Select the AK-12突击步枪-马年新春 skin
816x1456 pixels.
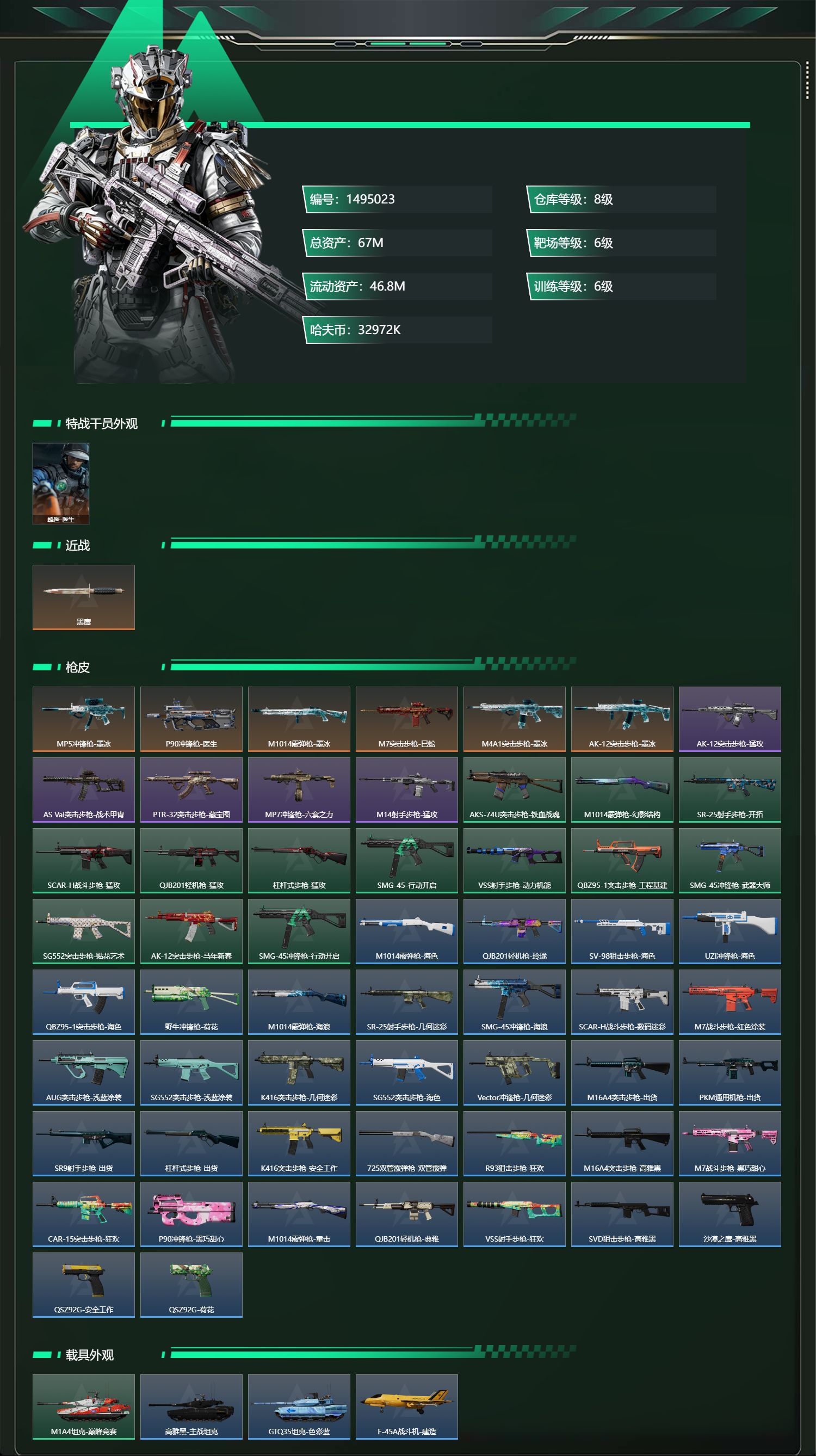(191, 931)
